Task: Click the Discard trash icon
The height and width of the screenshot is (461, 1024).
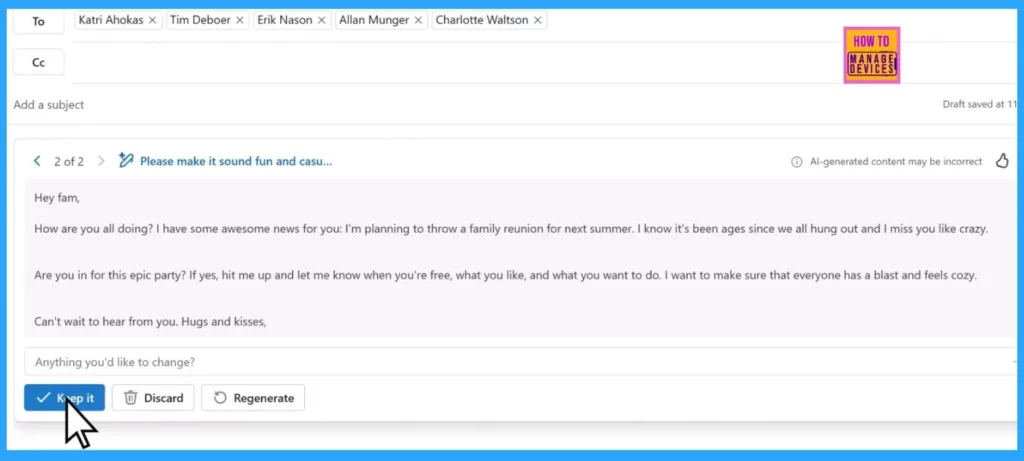Action: tap(131, 398)
